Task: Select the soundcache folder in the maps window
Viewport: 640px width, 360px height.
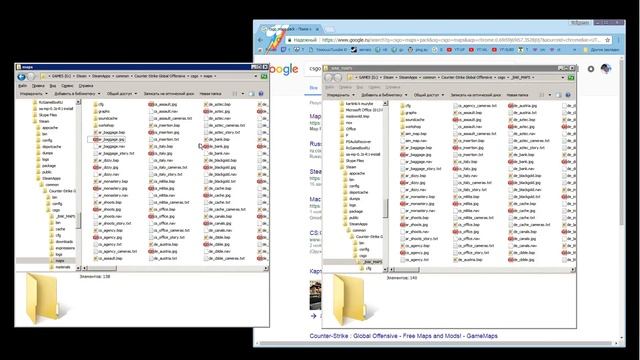Action: [x=105, y=118]
